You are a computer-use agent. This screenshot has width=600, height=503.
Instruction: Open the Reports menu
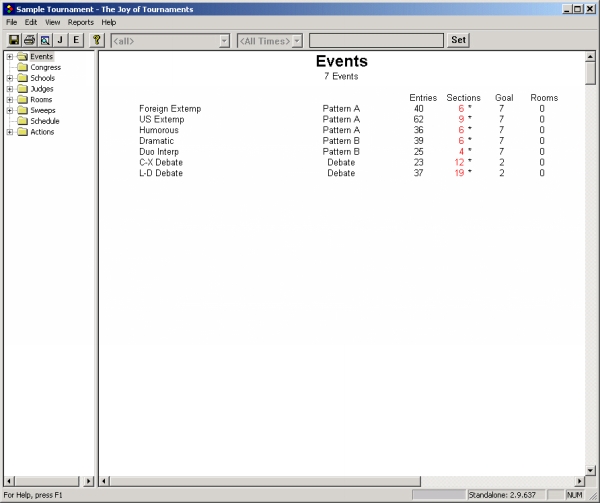click(x=80, y=22)
